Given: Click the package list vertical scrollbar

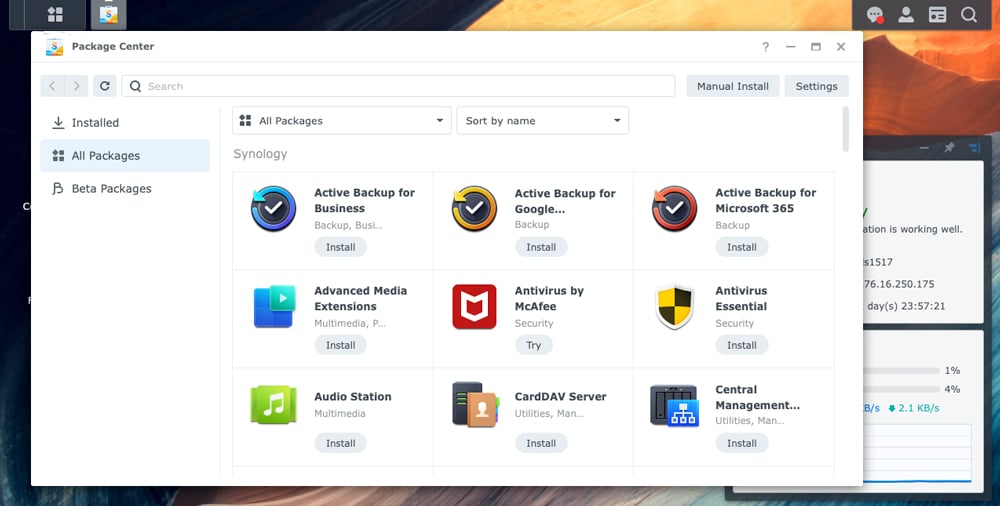Looking at the screenshot, I should tap(846, 129).
